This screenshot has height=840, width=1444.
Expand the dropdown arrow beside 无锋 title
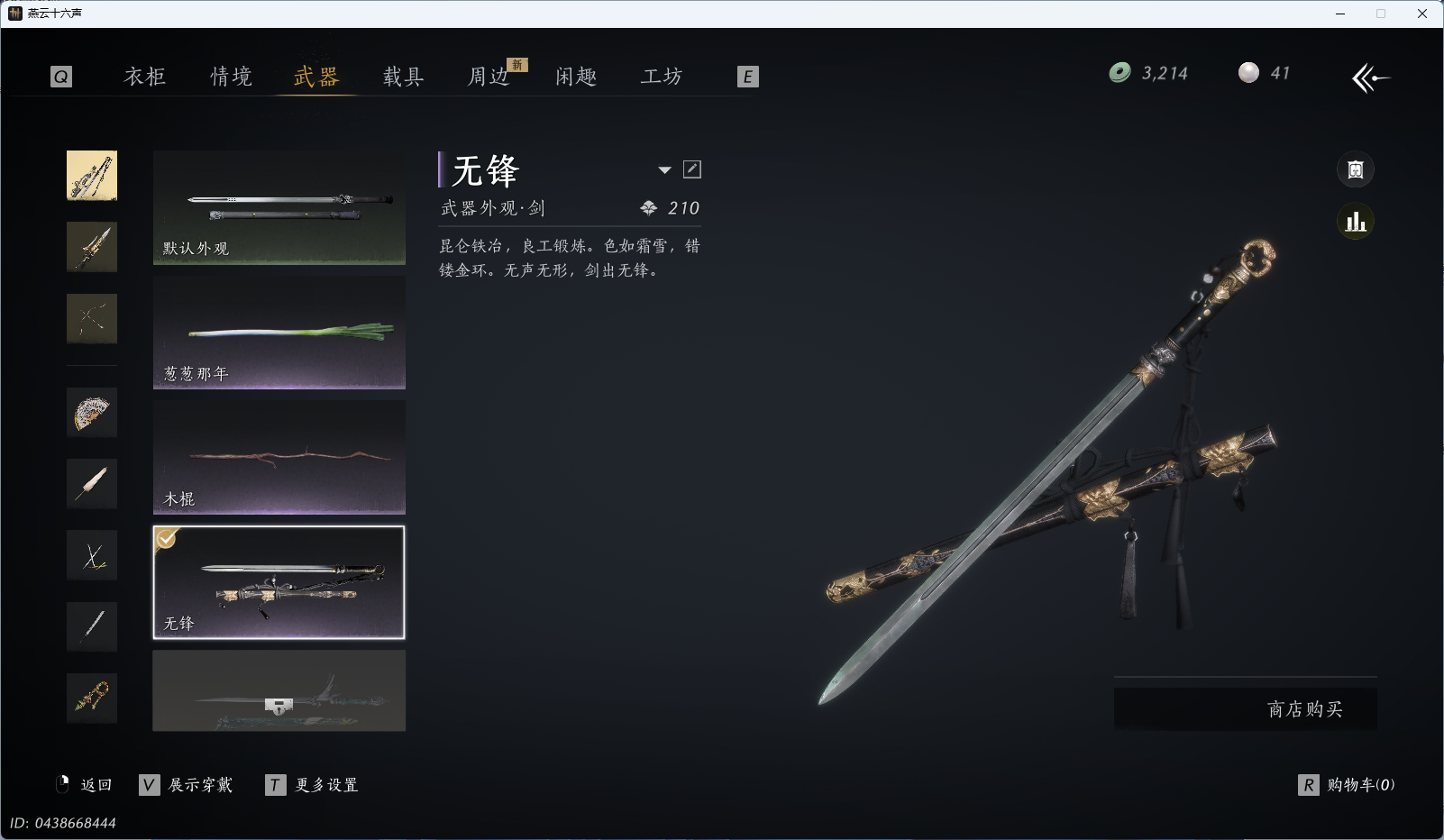[x=664, y=170]
